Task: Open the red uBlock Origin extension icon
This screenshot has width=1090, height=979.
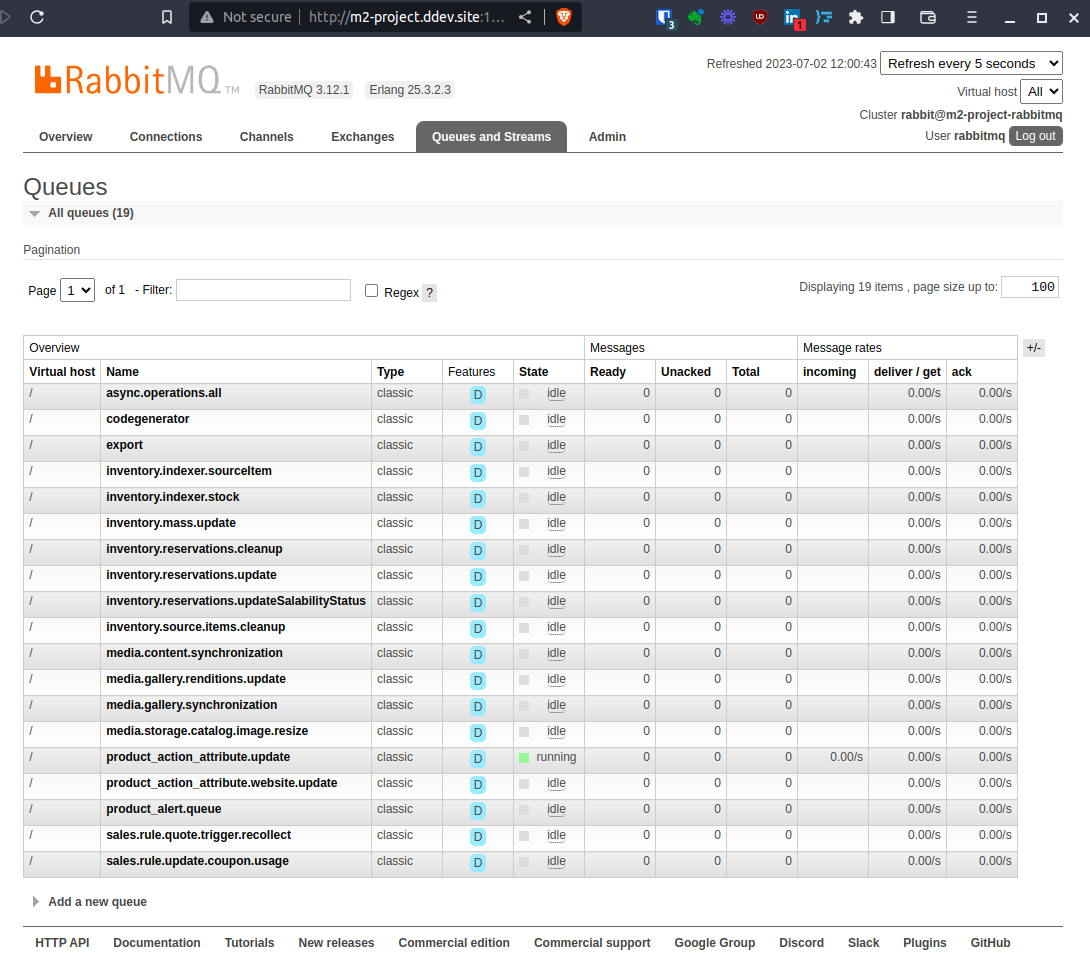Action: coord(760,17)
